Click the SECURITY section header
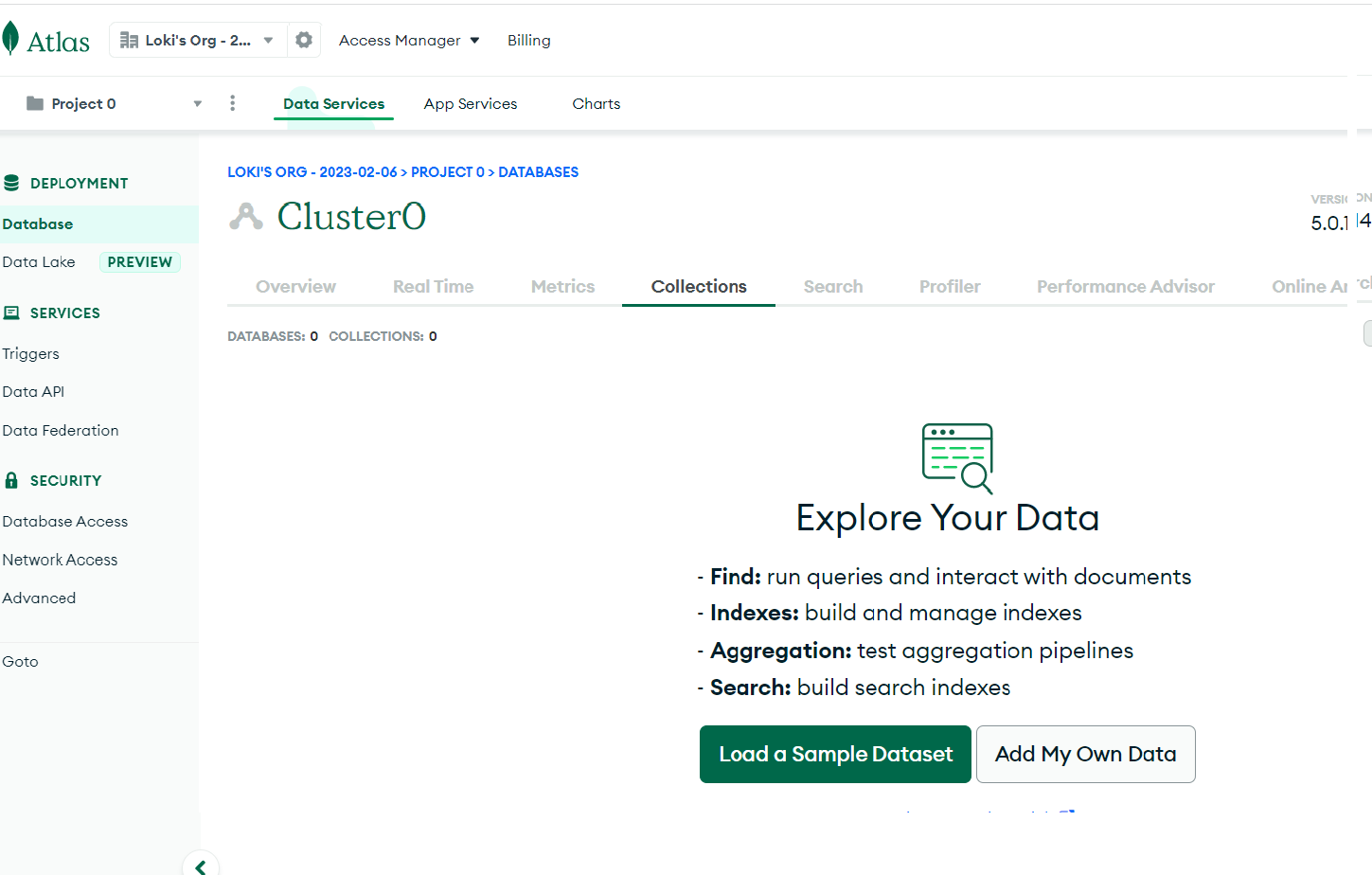 pos(66,481)
